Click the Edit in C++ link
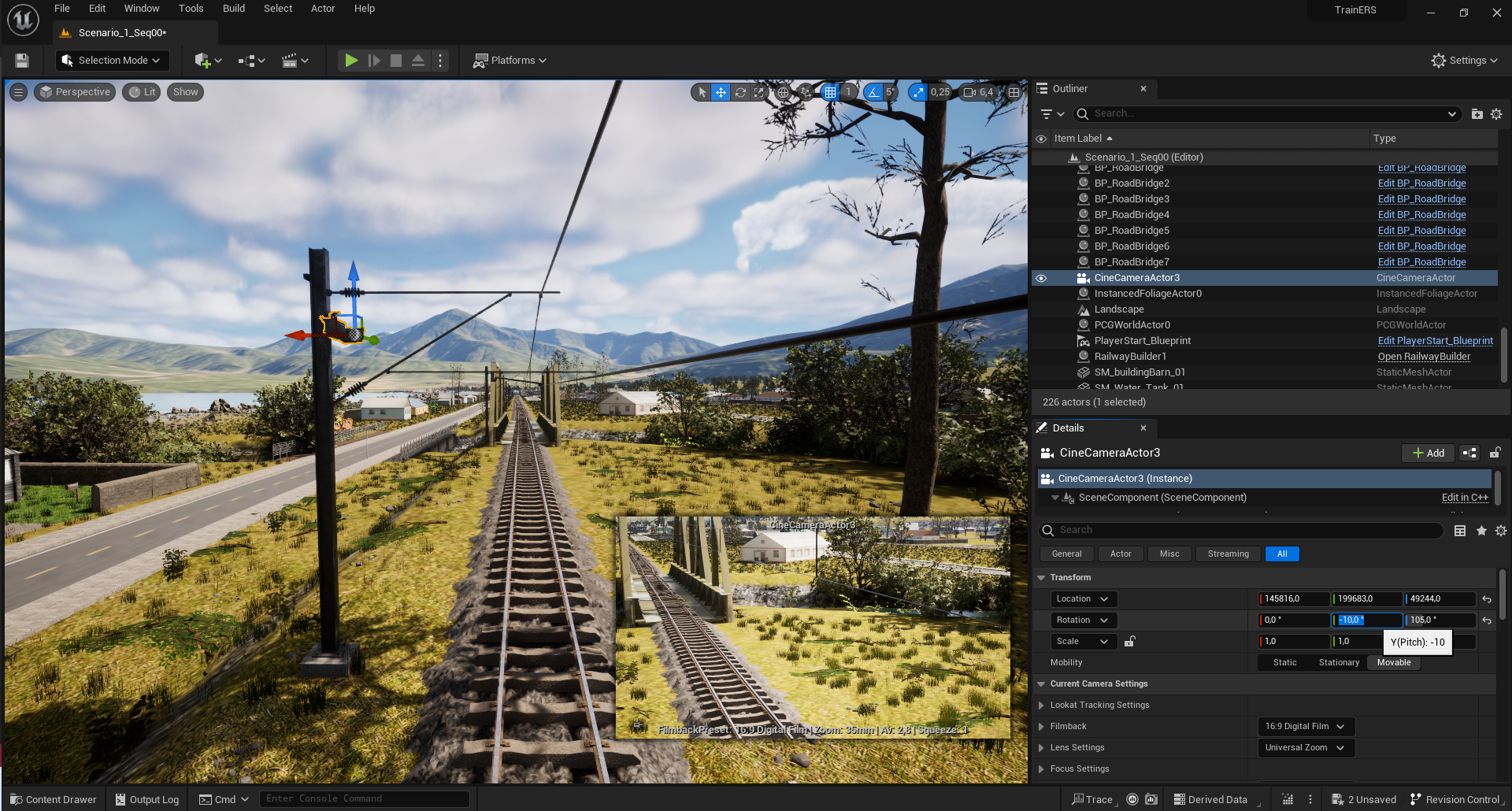 [1465, 498]
